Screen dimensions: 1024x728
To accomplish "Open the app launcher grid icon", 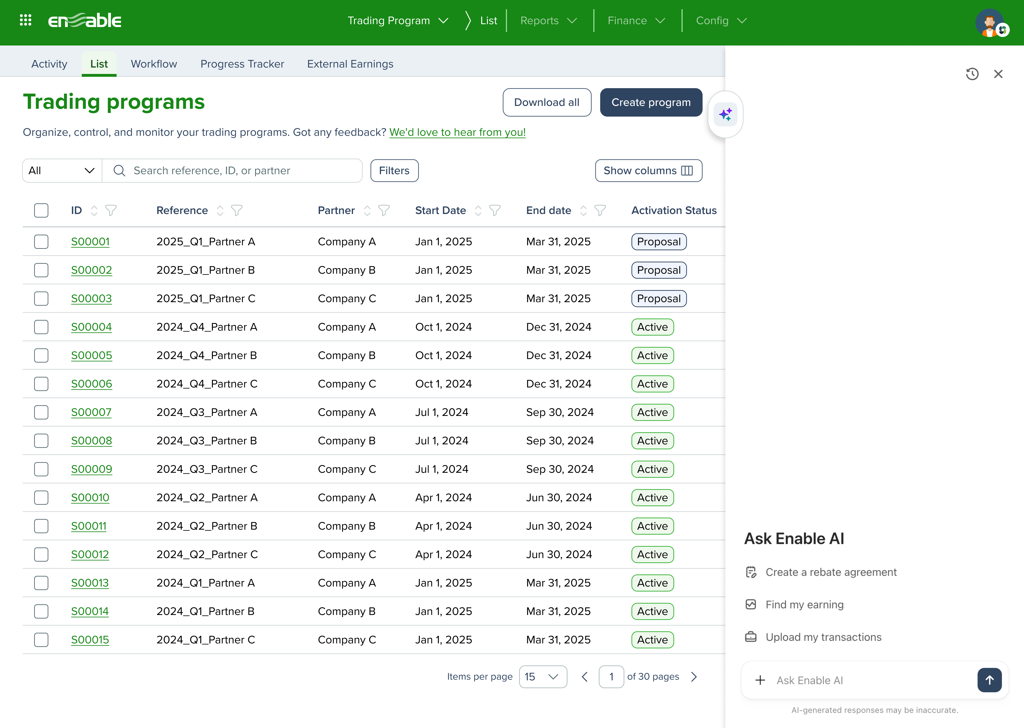I will (26, 20).
